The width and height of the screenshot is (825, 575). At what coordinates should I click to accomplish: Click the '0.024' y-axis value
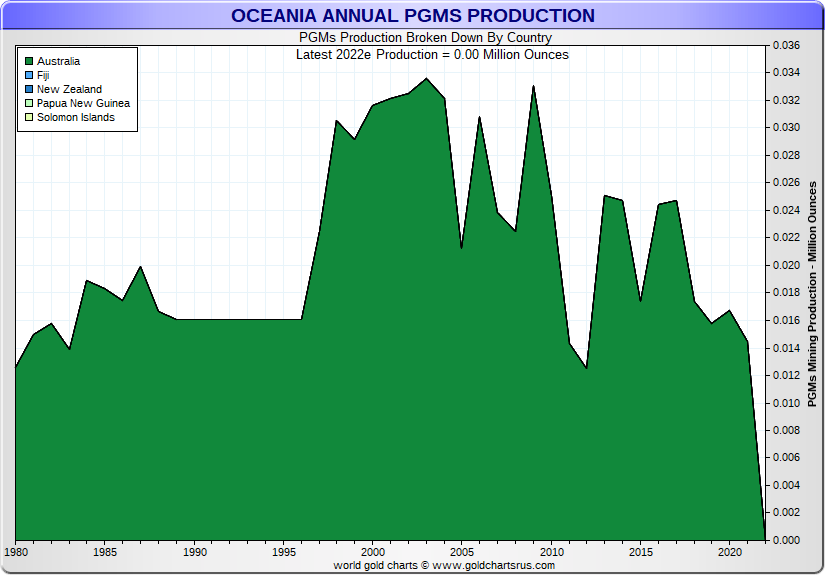click(x=786, y=210)
